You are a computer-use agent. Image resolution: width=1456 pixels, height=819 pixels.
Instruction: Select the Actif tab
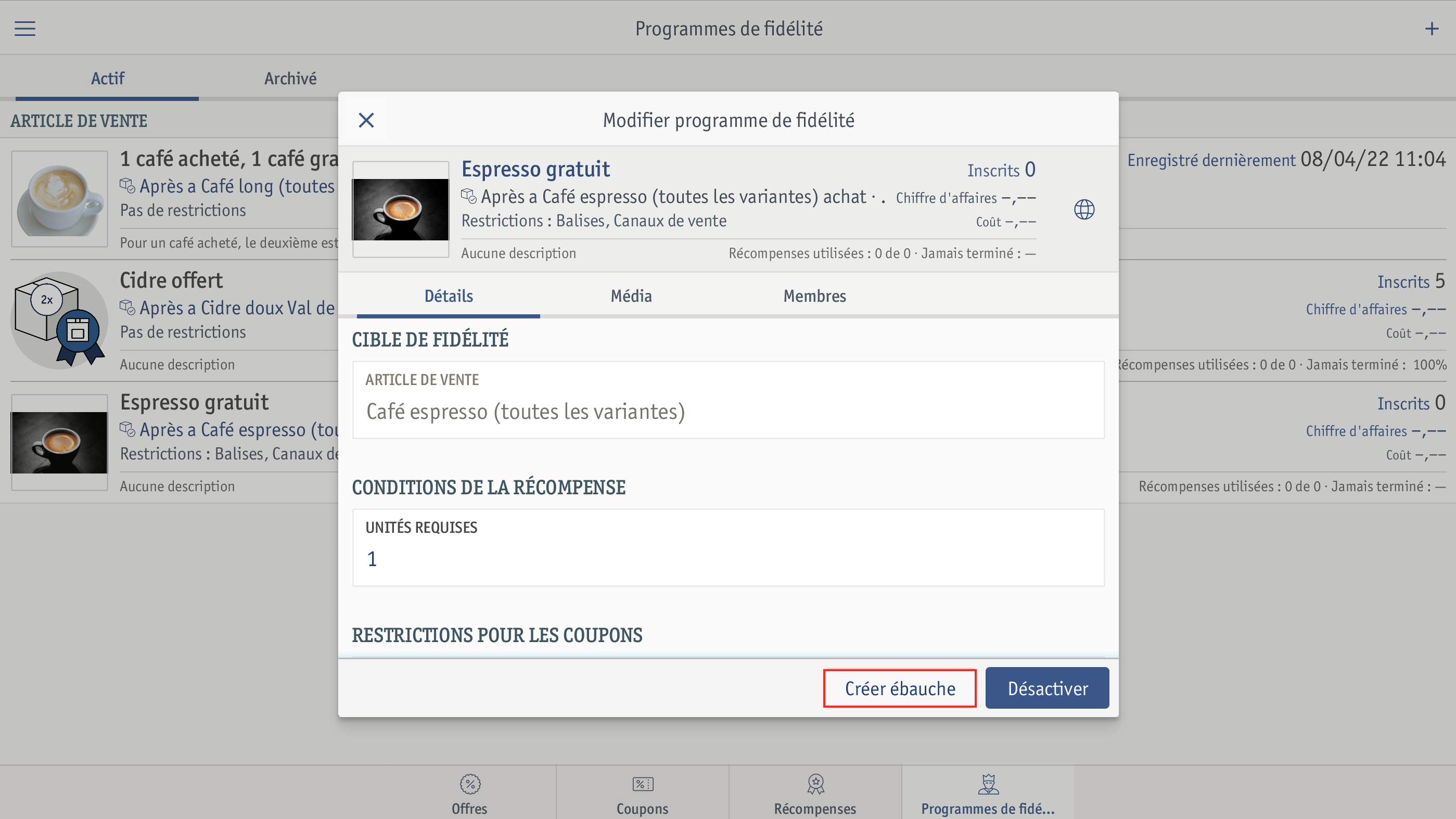(x=107, y=79)
